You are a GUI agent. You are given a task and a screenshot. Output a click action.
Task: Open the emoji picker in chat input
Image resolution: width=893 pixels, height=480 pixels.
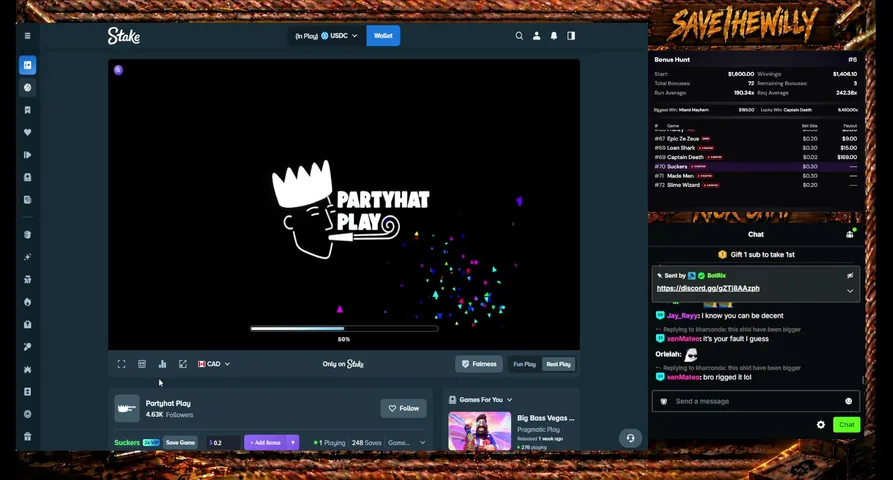point(849,401)
